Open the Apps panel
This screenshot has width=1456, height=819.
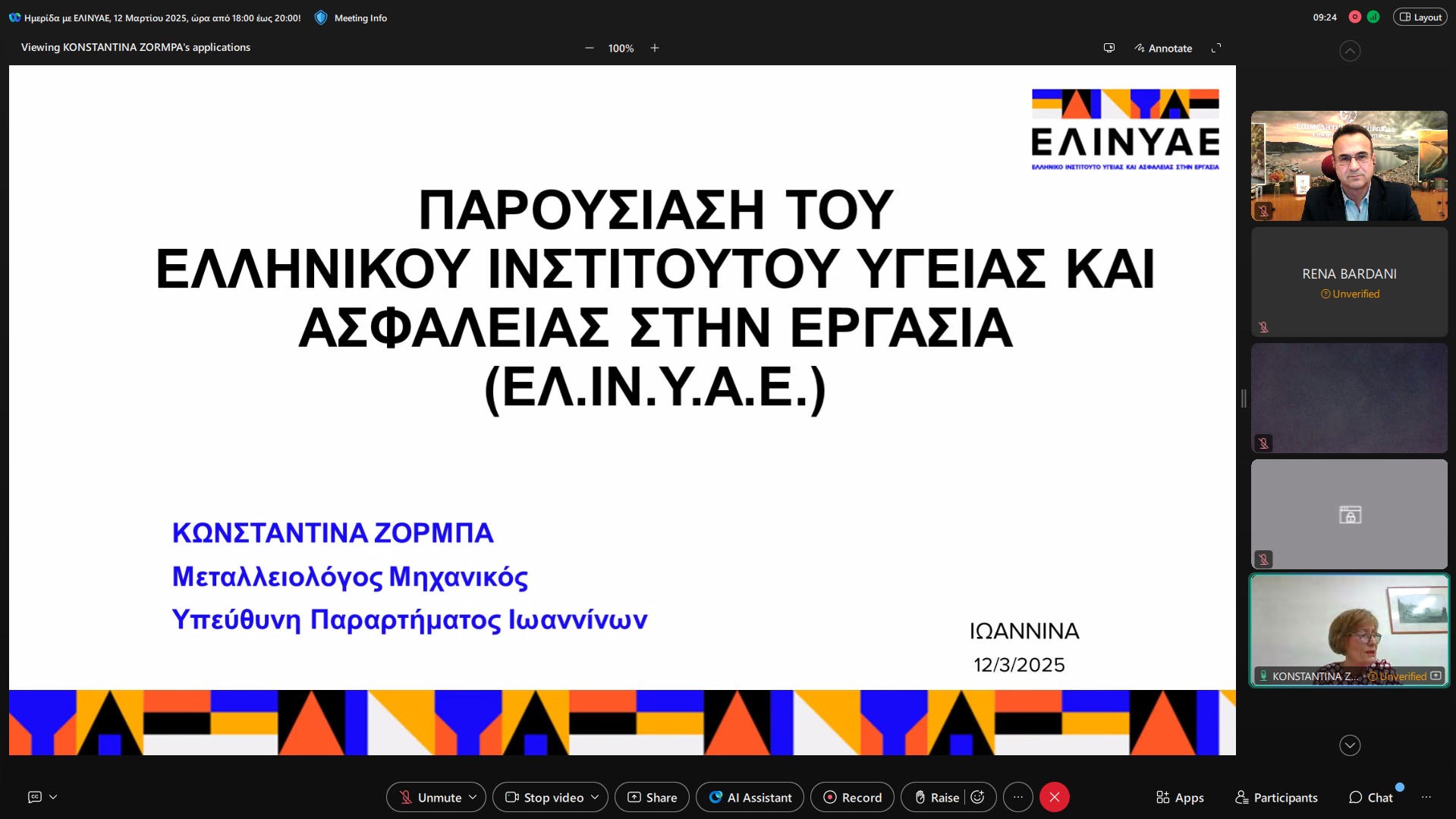pos(1180,797)
